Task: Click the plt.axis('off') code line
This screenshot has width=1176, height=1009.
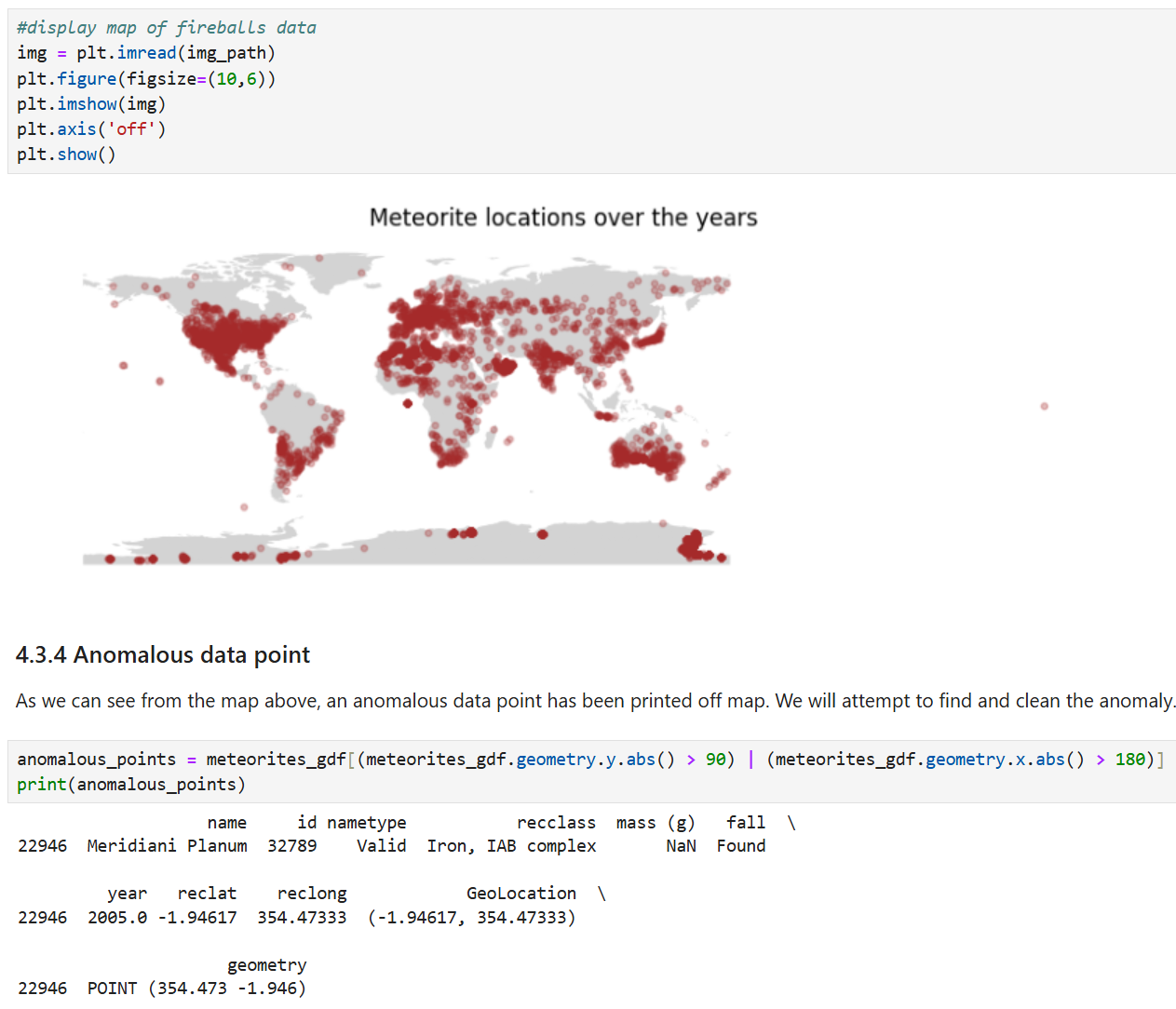Action: point(91,129)
